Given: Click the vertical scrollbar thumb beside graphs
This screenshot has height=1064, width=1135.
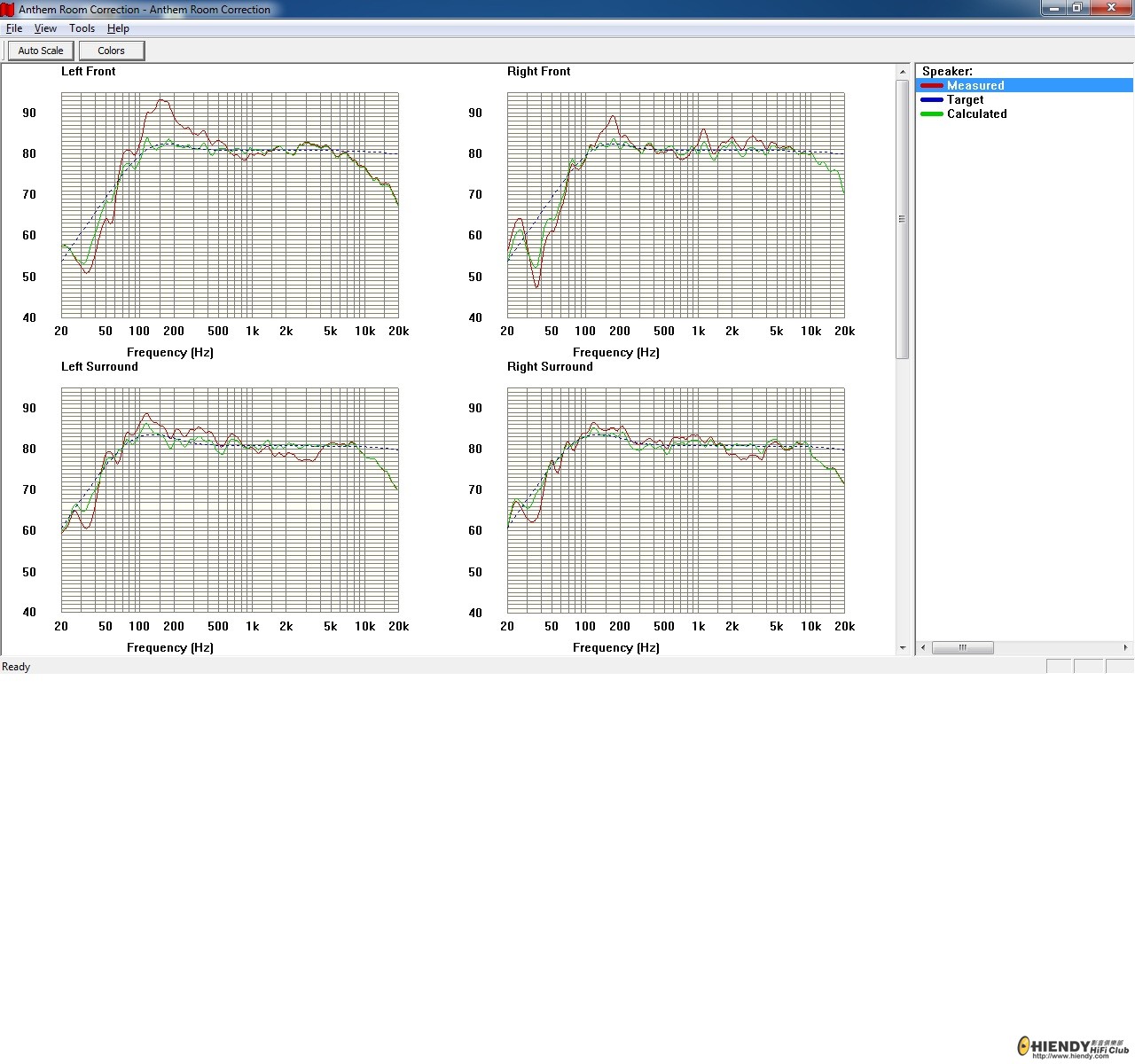Looking at the screenshot, I should (x=903, y=219).
